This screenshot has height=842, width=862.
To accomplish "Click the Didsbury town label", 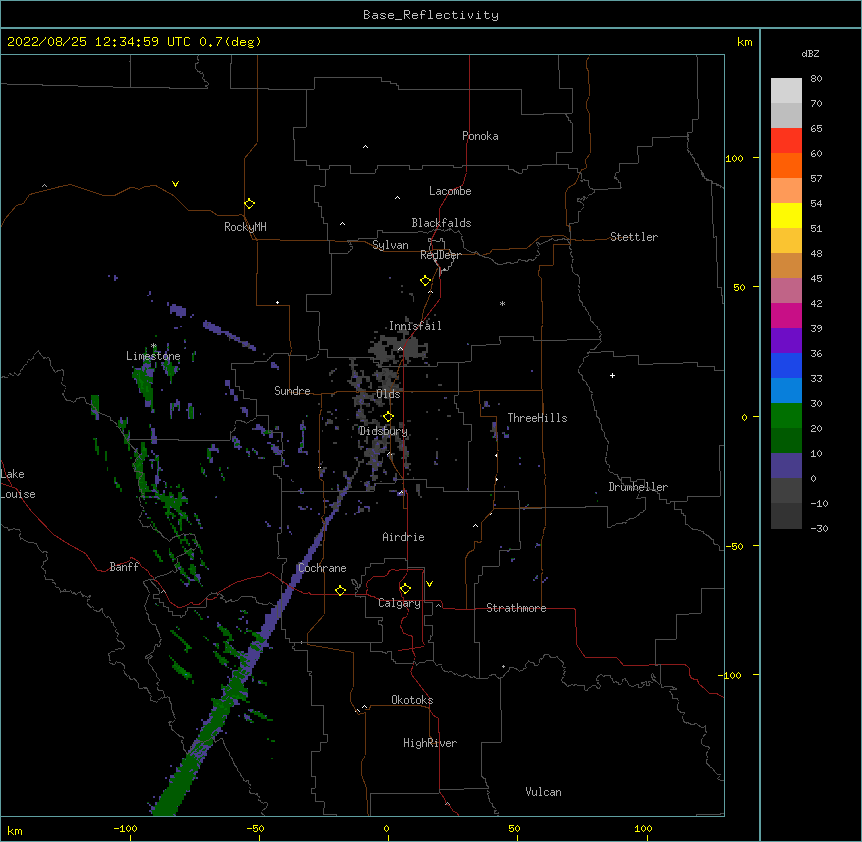I will pos(383,431).
